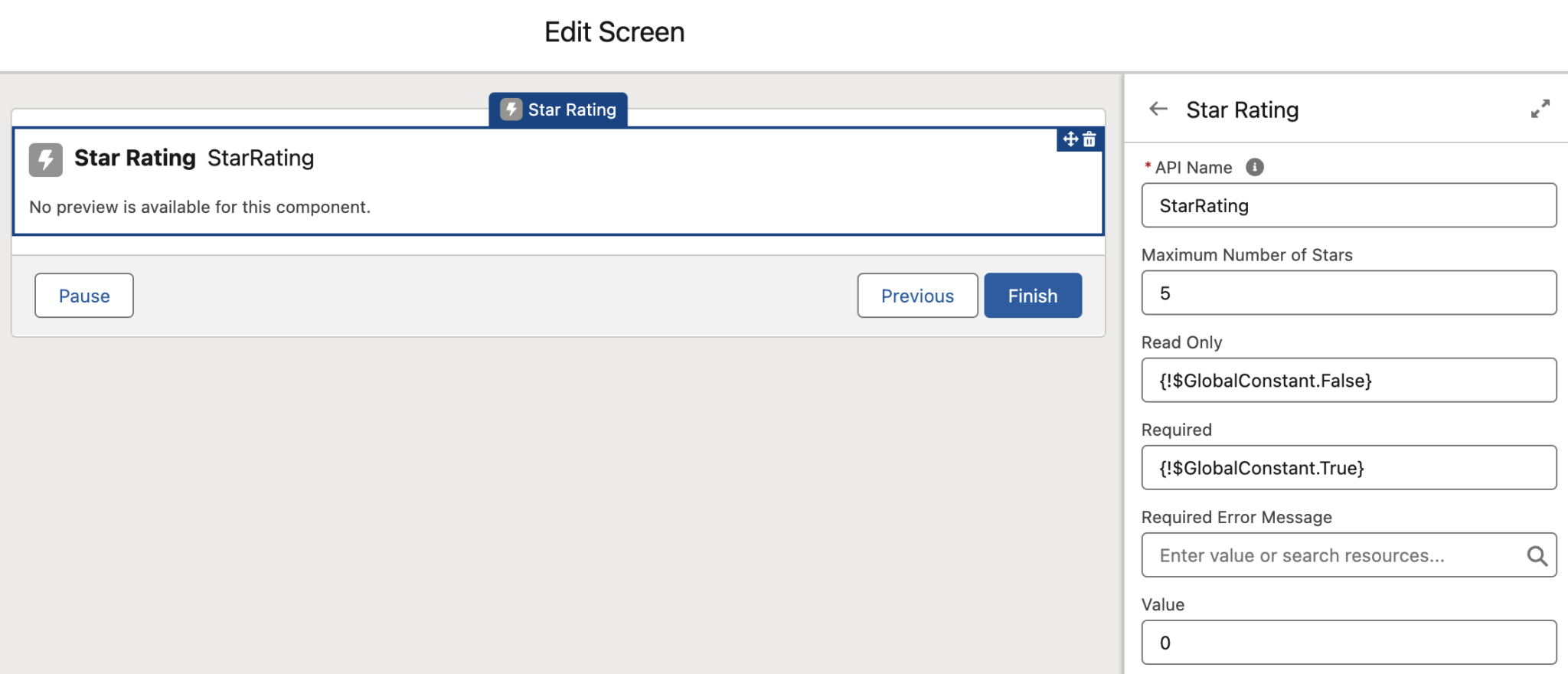Click the back arrow in Star Rating panel
The height and width of the screenshot is (674, 1568).
tap(1158, 110)
